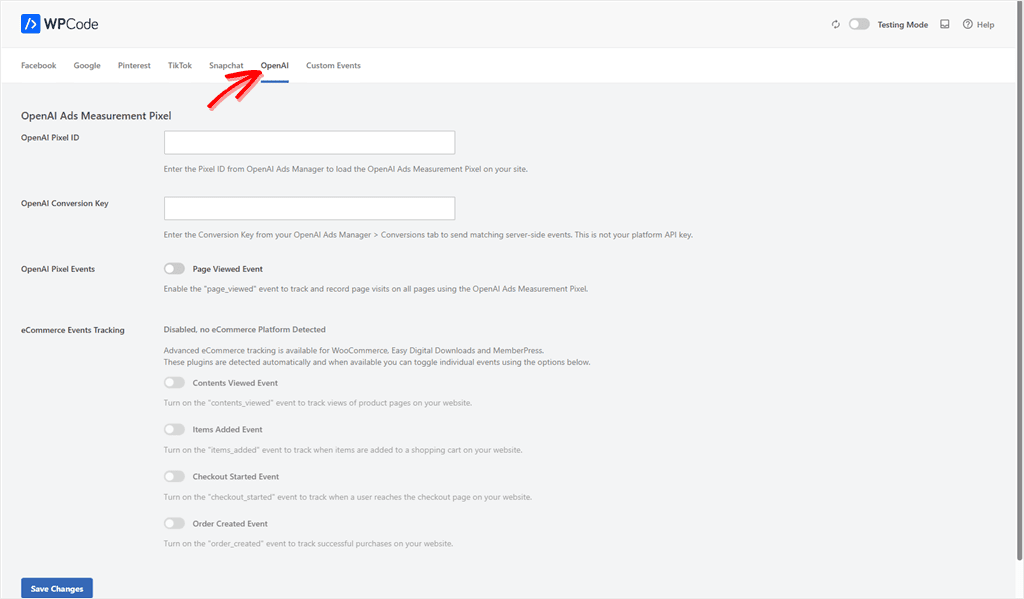The image size is (1024, 599).
Task: Open the Pinterest tab
Action: (134, 65)
